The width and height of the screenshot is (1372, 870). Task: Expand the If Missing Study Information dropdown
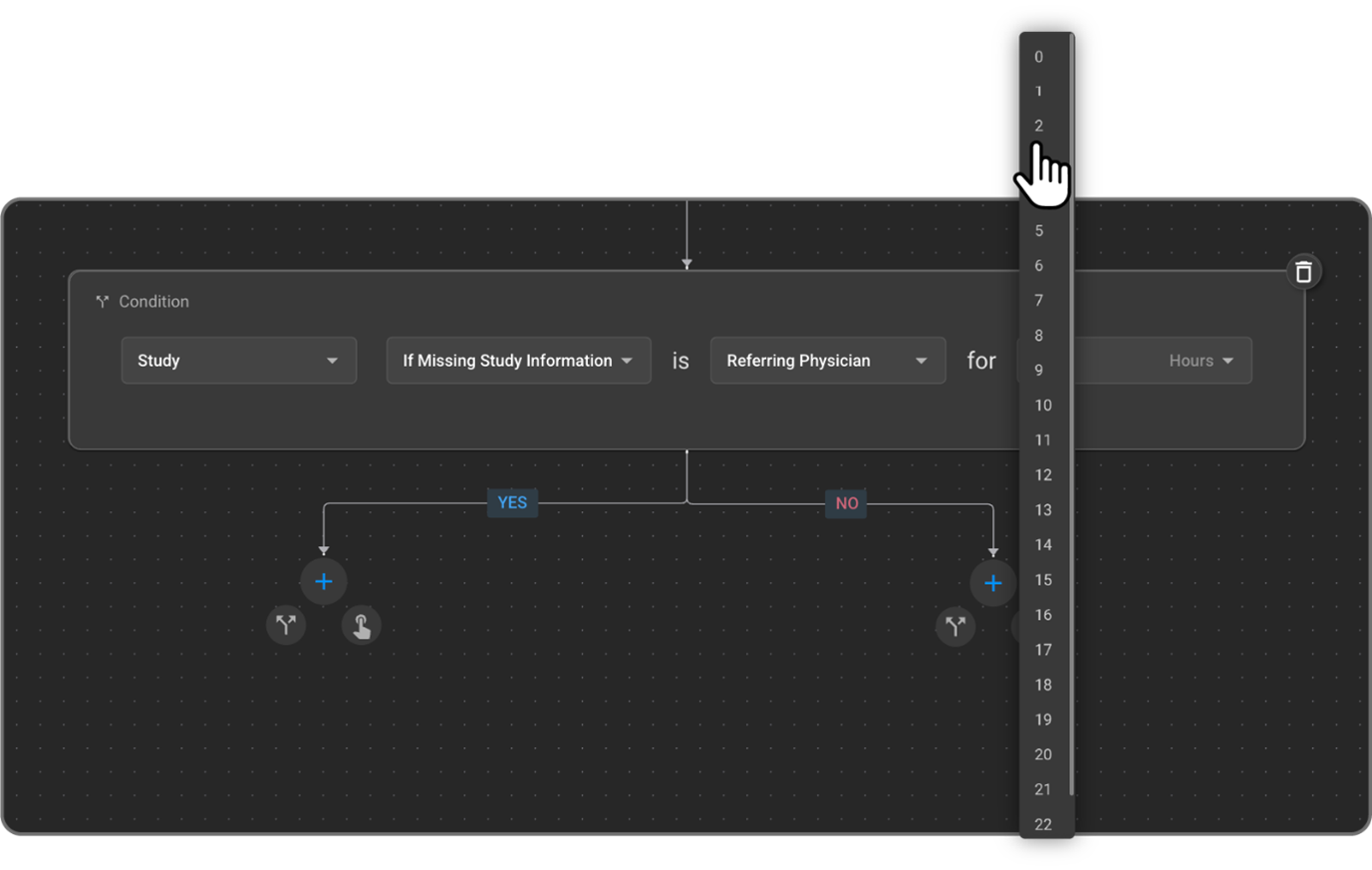518,361
